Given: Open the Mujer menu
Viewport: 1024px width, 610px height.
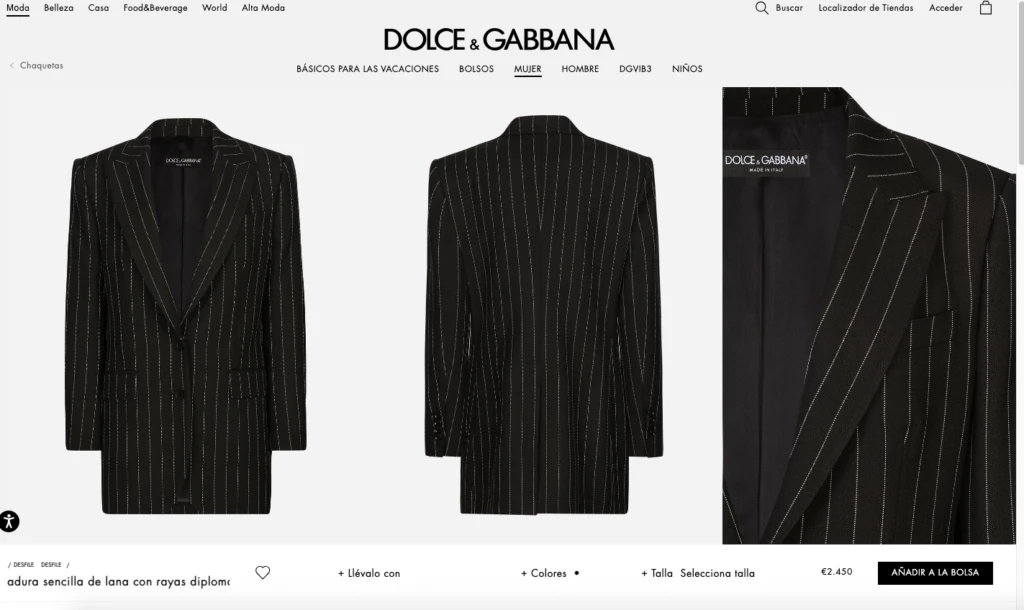Looking at the screenshot, I should pyautogui.click(x=528, y=69).
